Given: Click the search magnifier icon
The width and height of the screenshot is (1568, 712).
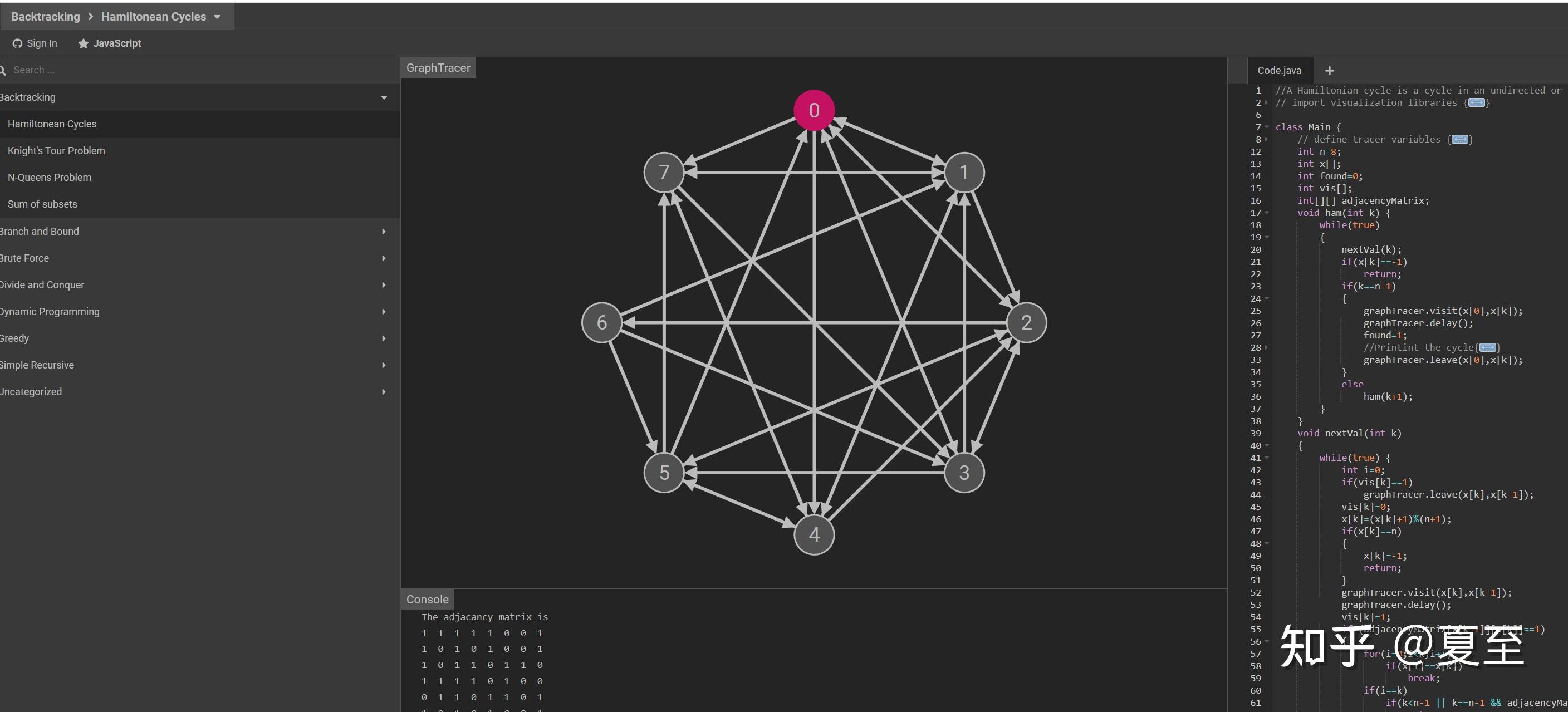Looking at the screenshot, I should [2, 71].
